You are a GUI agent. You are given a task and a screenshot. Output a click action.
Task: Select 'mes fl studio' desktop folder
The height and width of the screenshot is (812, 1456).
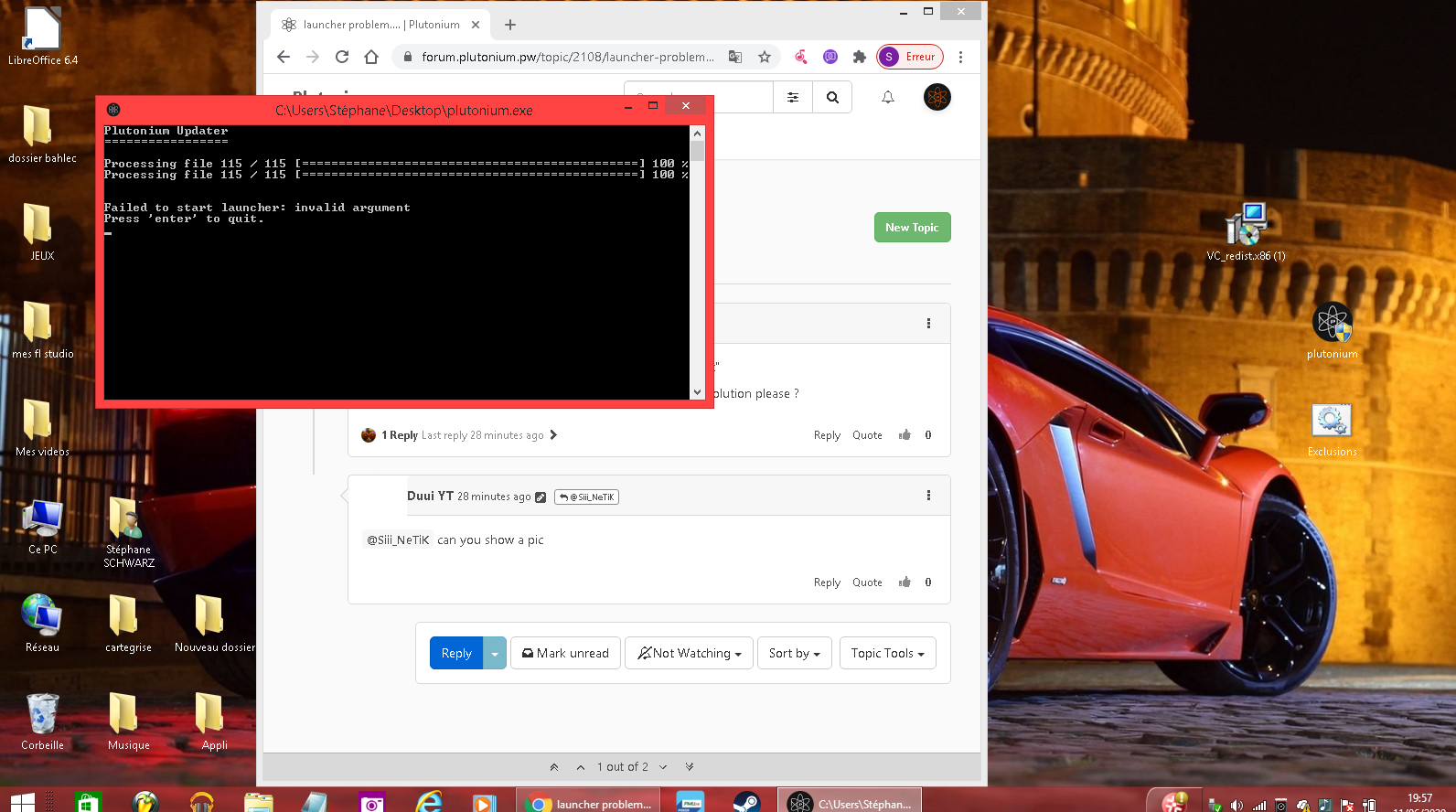tap(42, 329)
